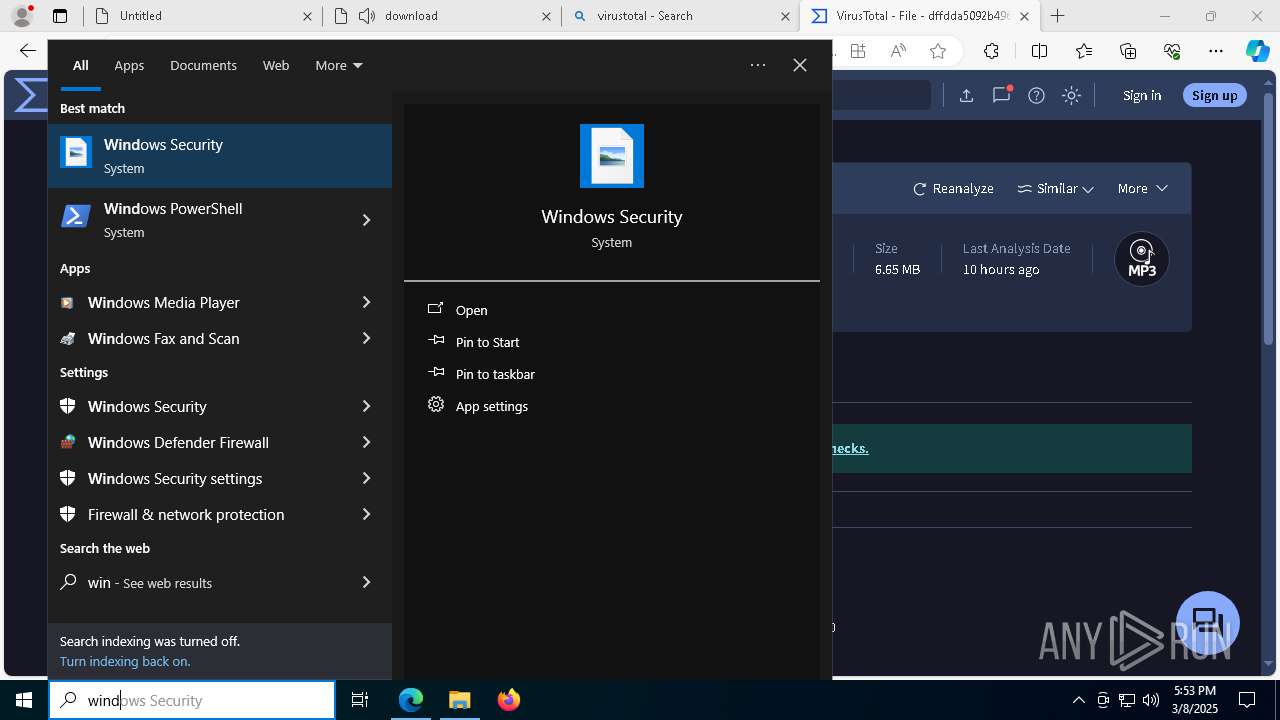
Task: Open Task View from taskbar
Action: click(360, 700)
